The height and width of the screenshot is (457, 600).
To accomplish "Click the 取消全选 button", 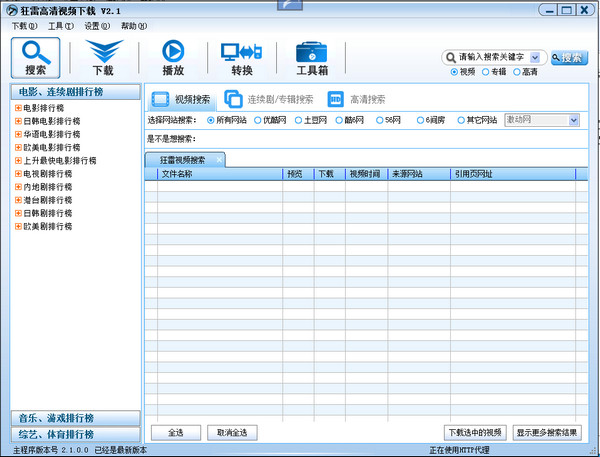I will tap(232, 433).
